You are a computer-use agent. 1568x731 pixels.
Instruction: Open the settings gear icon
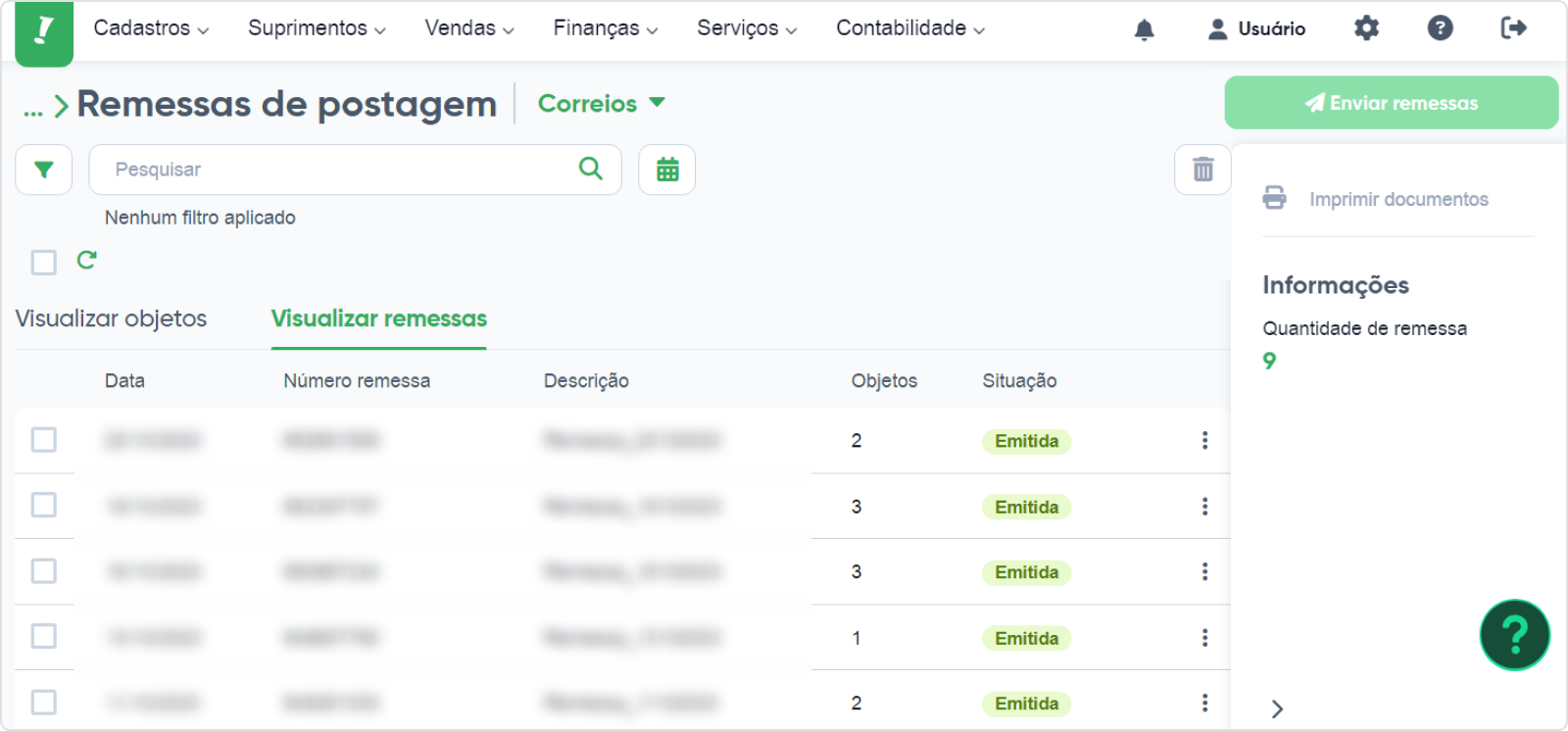1366,28
